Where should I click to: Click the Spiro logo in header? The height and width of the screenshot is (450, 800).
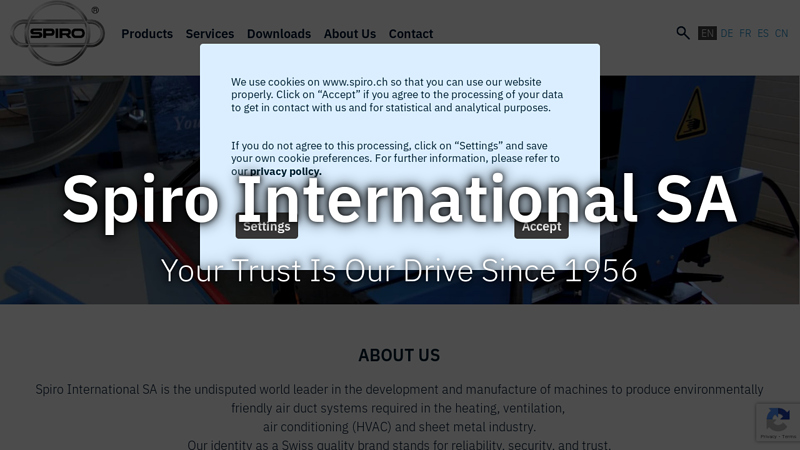(58, 33)
